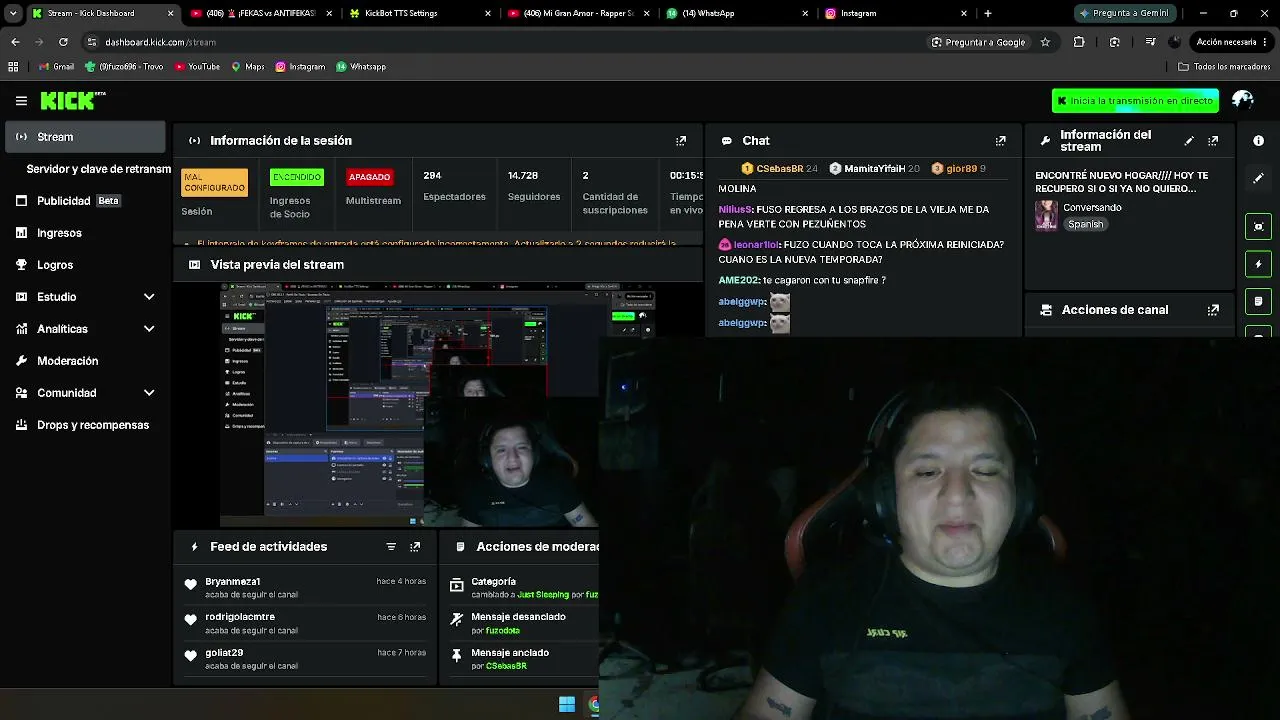Viewport: 1280px width, 720px height.
Task: Pop out the Información de la sesión panel
Action: click(681, 141)
